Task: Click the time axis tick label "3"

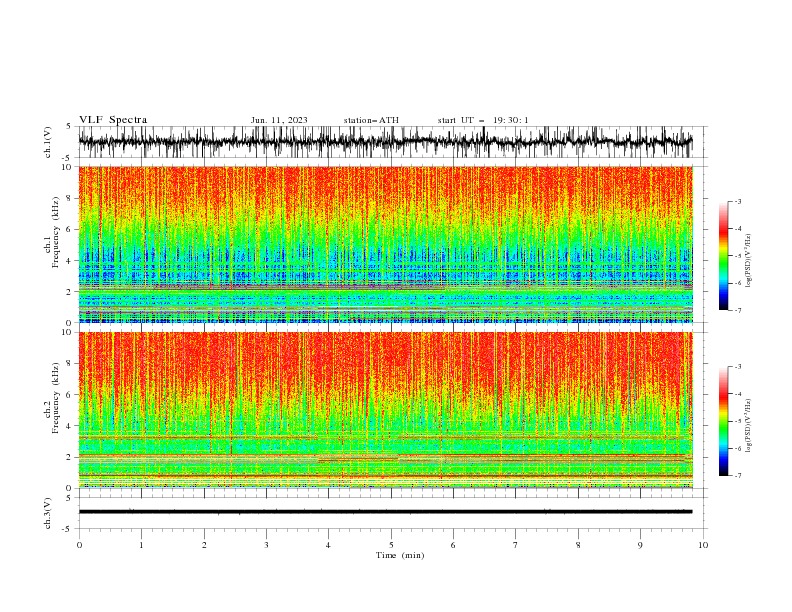Action: [x=266, y=545]
